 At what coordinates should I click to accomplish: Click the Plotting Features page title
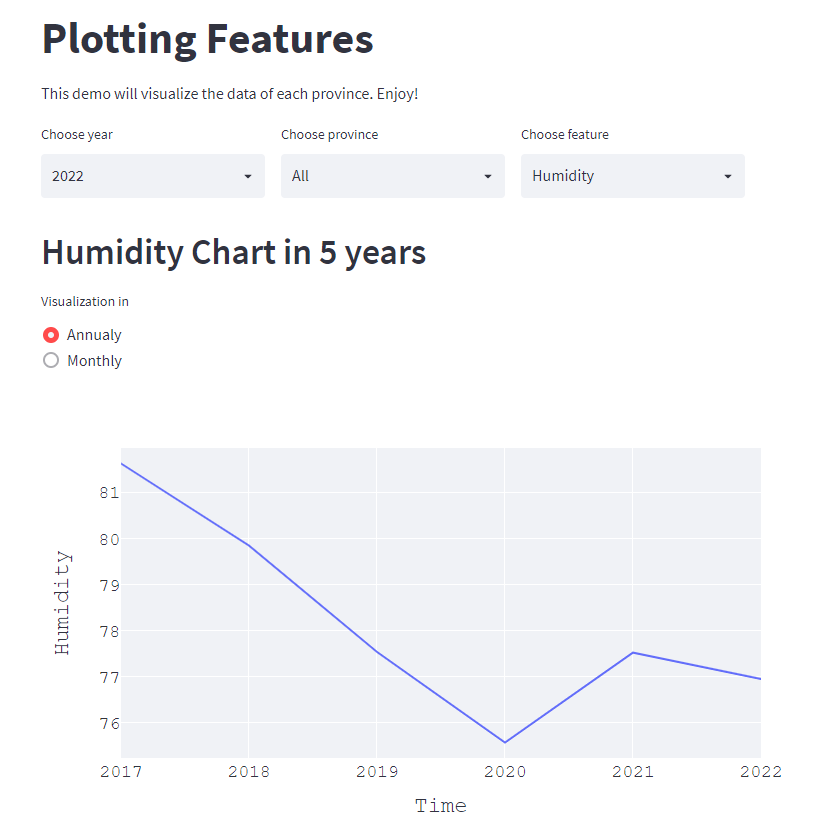point(207,40)
